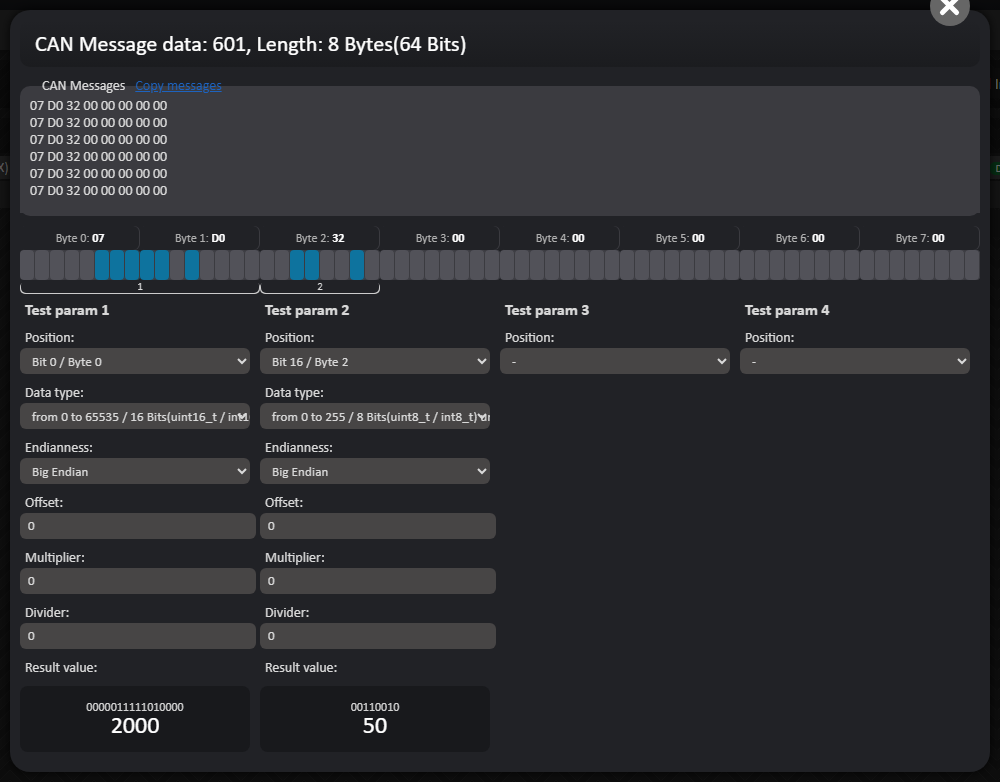Click the Test param 2 heading

click(307, 310)
